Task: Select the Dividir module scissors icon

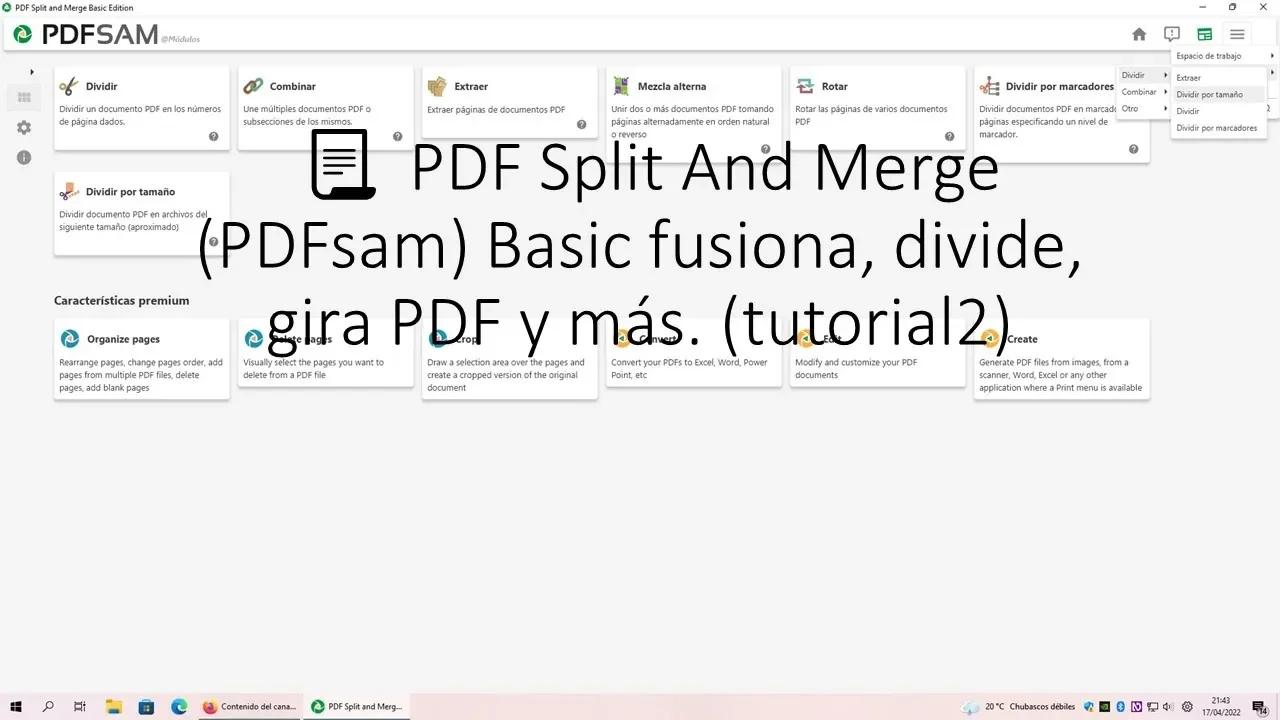Action: pos(67,85)
